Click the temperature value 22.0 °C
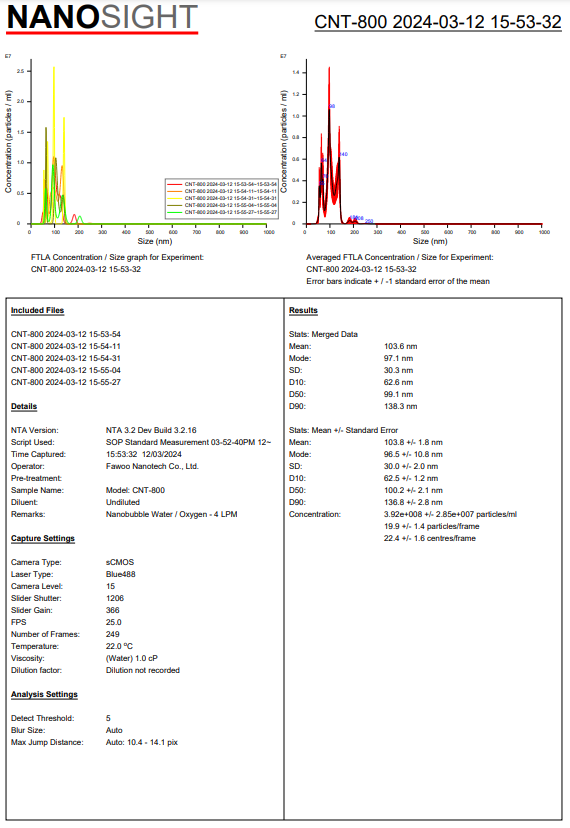This screenshot has width=570, height=828. click(119, 646)
